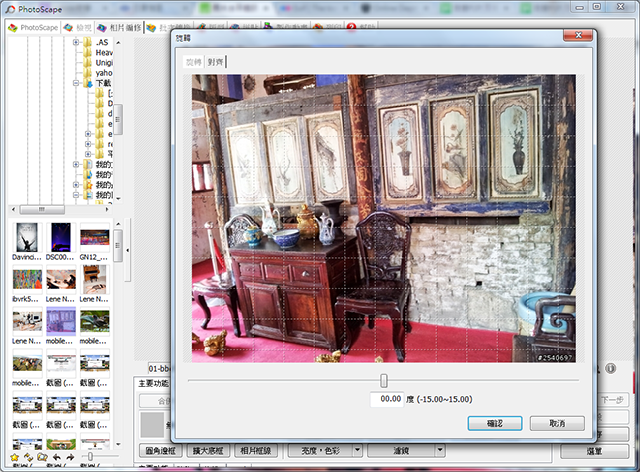Screen dimensions: 640x472
Task: Confirm with the 確認 button
Action: click(494, 423)
